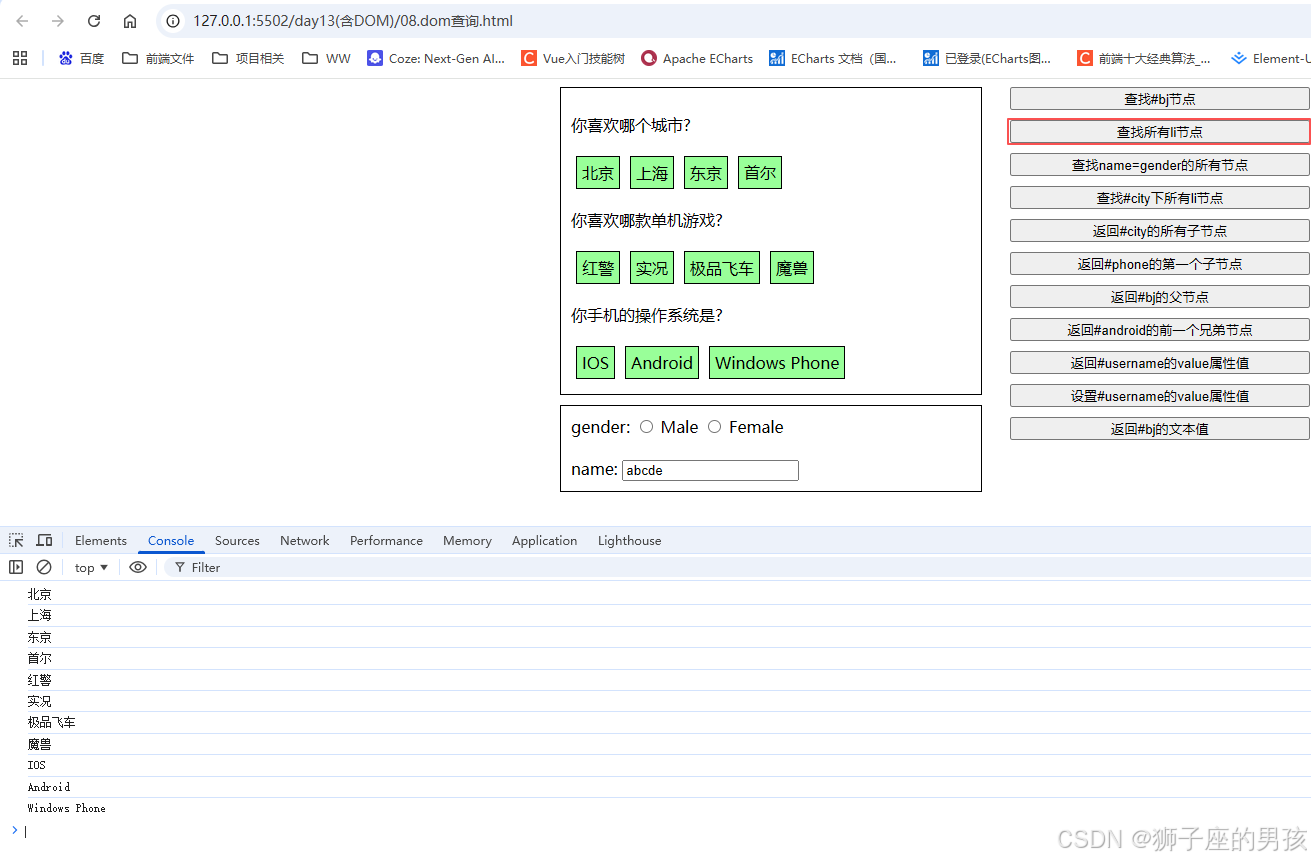Click the IOS list item
This screenshot has width=1311, height=861.
pos(595,362)
